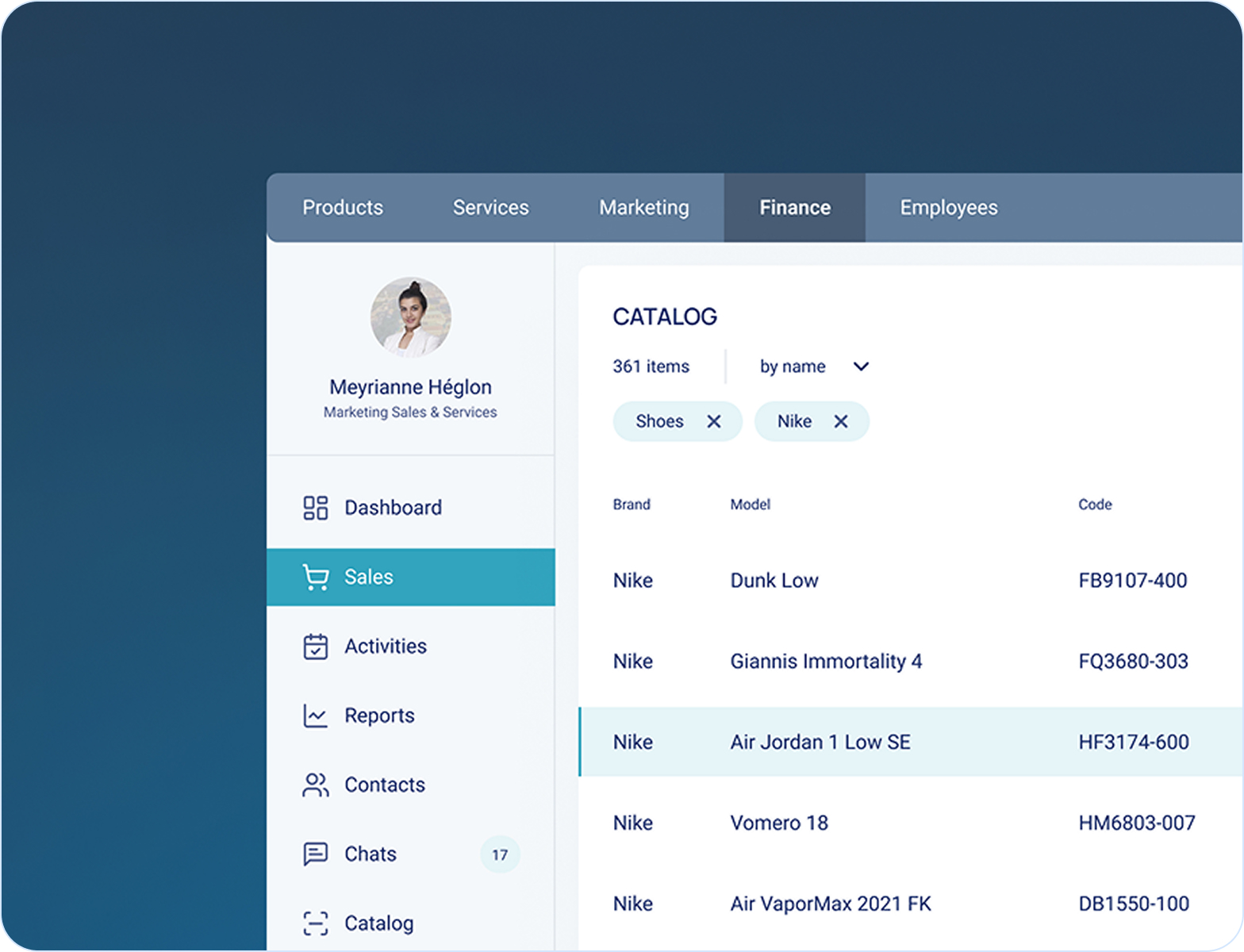The width and height of the screenshot is (1244, 952).
Task: Click the CATALOG heading
Action: (x=665, y=317)
